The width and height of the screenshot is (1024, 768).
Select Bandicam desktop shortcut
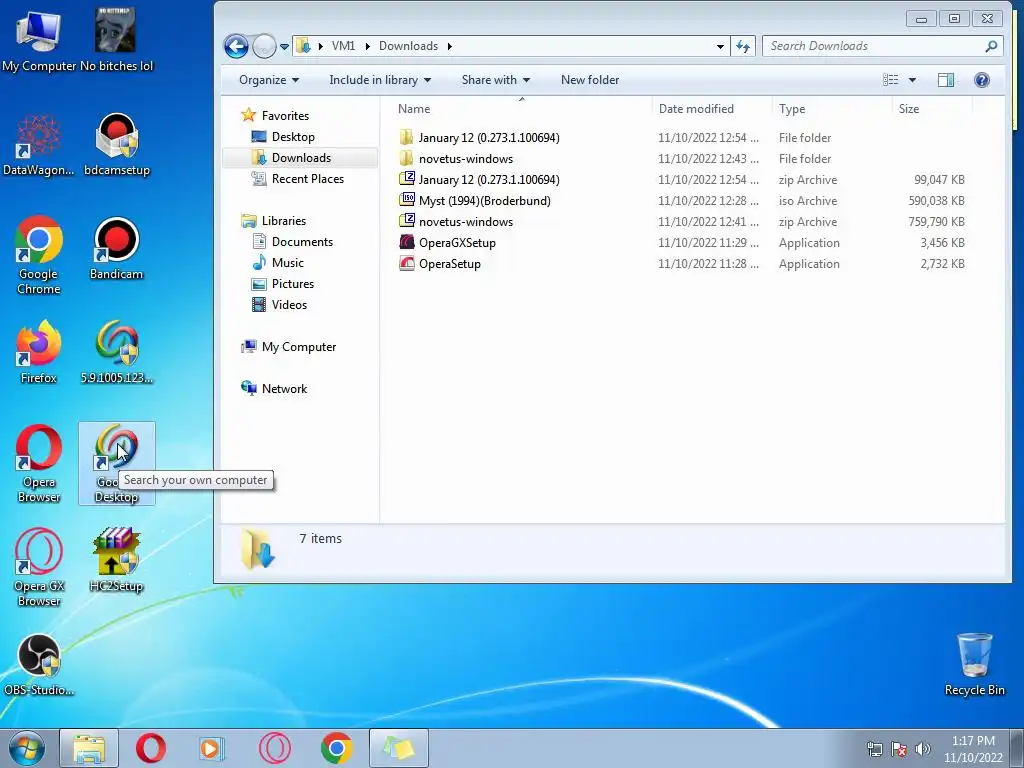point(116,249)
